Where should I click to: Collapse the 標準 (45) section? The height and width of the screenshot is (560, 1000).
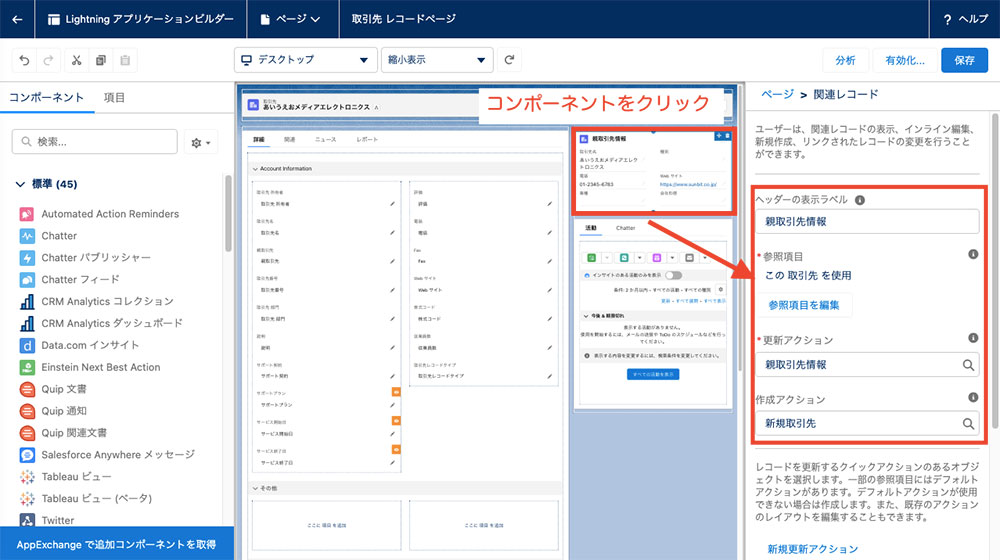click(20, 184)
